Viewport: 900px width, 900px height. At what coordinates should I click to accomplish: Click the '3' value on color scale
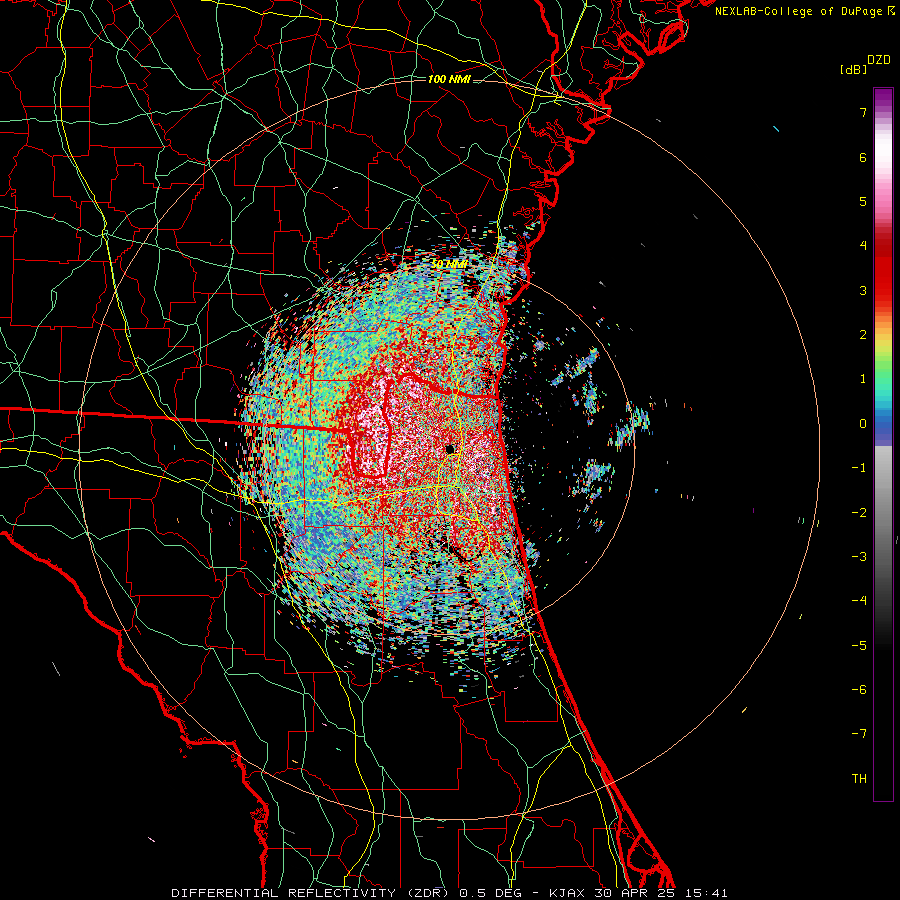[x=863, y=290]
